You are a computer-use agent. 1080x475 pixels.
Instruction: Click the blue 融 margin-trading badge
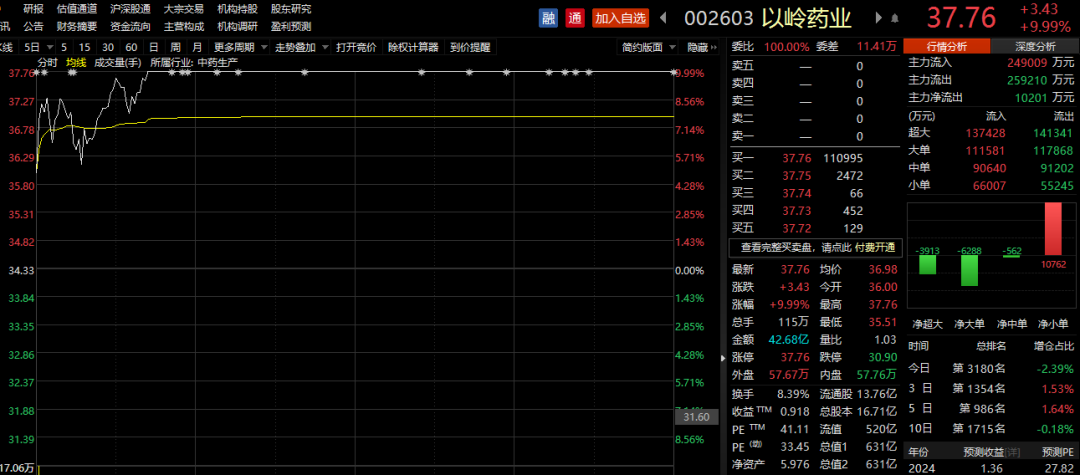549,17
